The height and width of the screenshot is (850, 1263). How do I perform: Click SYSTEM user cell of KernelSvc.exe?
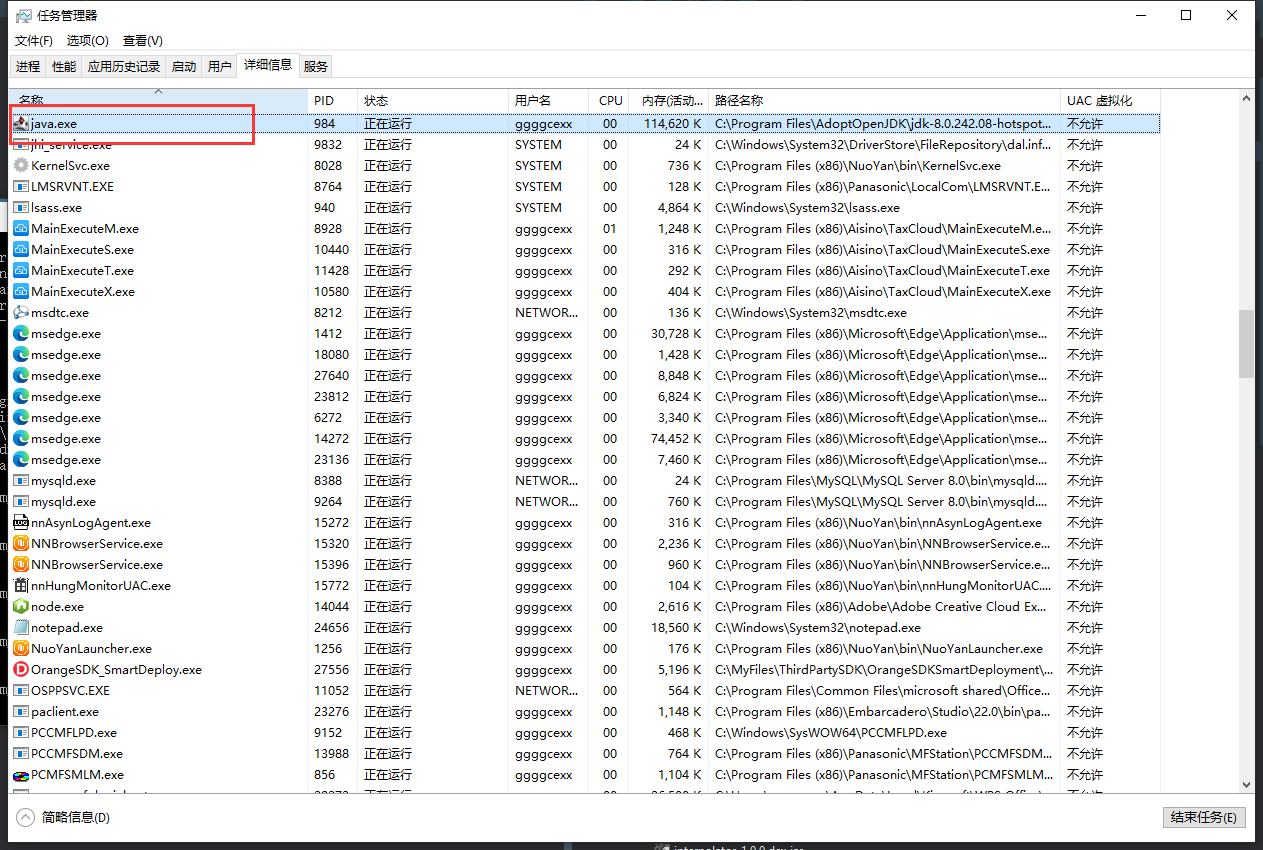point(538,166)
